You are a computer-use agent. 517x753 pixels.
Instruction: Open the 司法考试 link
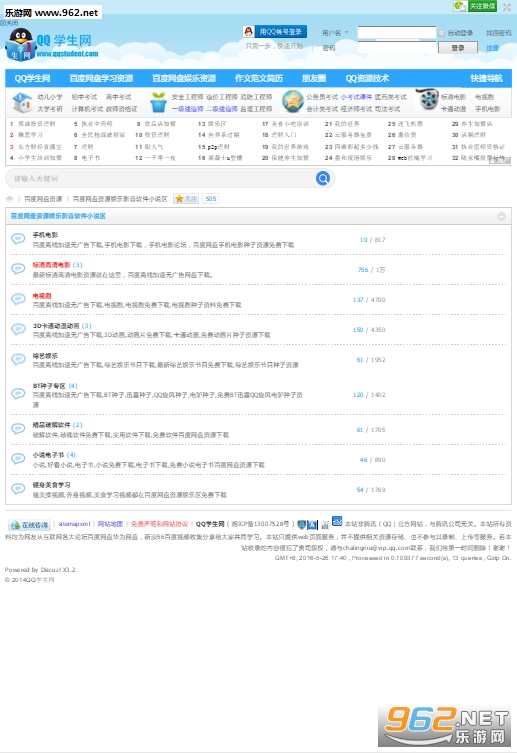pos(387,109)
